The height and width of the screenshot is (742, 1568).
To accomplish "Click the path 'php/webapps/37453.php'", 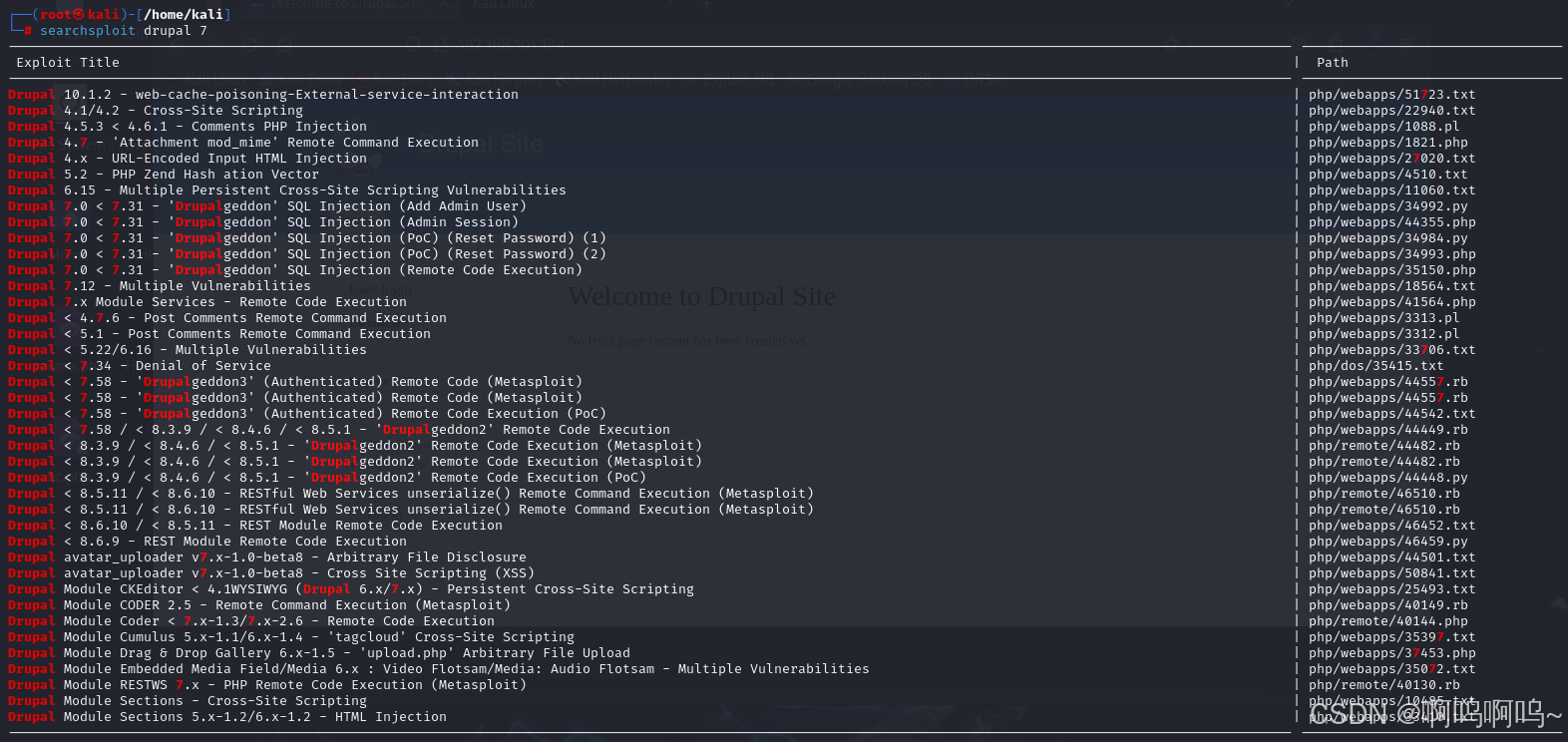I will (x=1392, y=653).
